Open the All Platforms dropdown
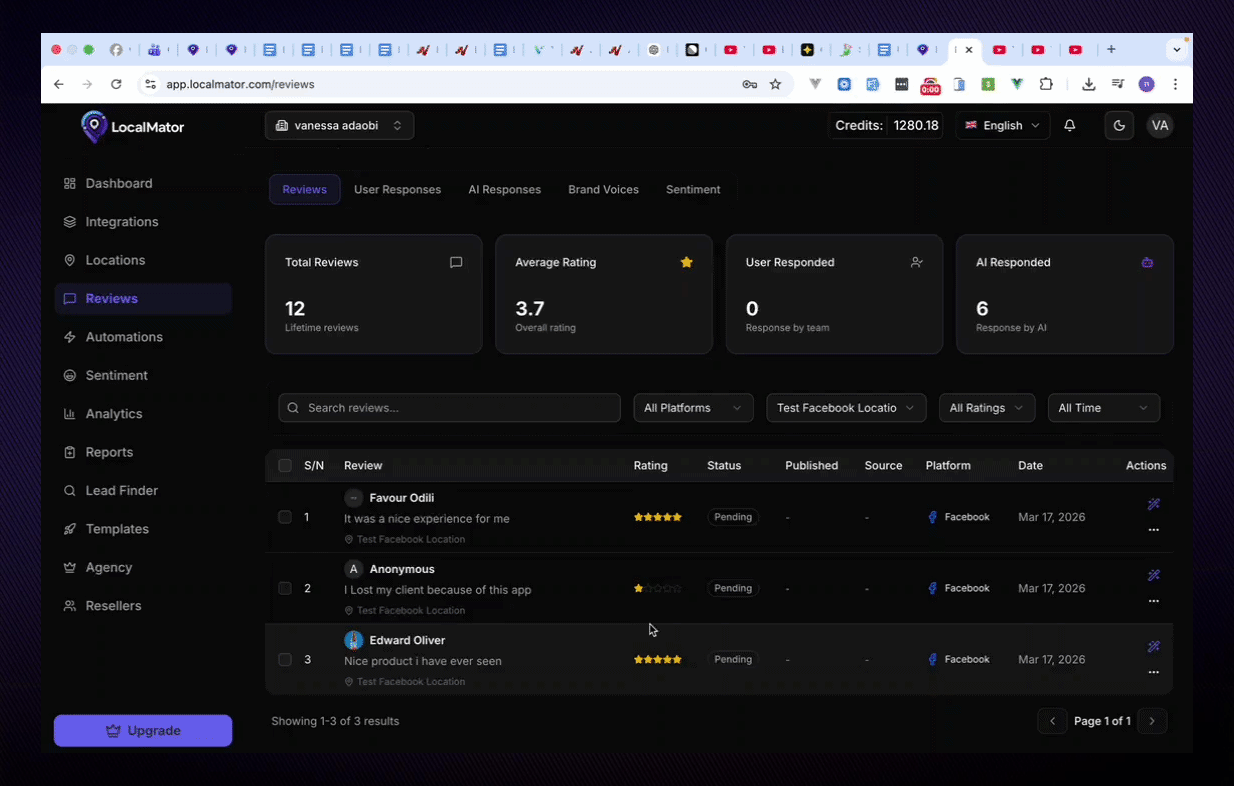 pos(693,408)
